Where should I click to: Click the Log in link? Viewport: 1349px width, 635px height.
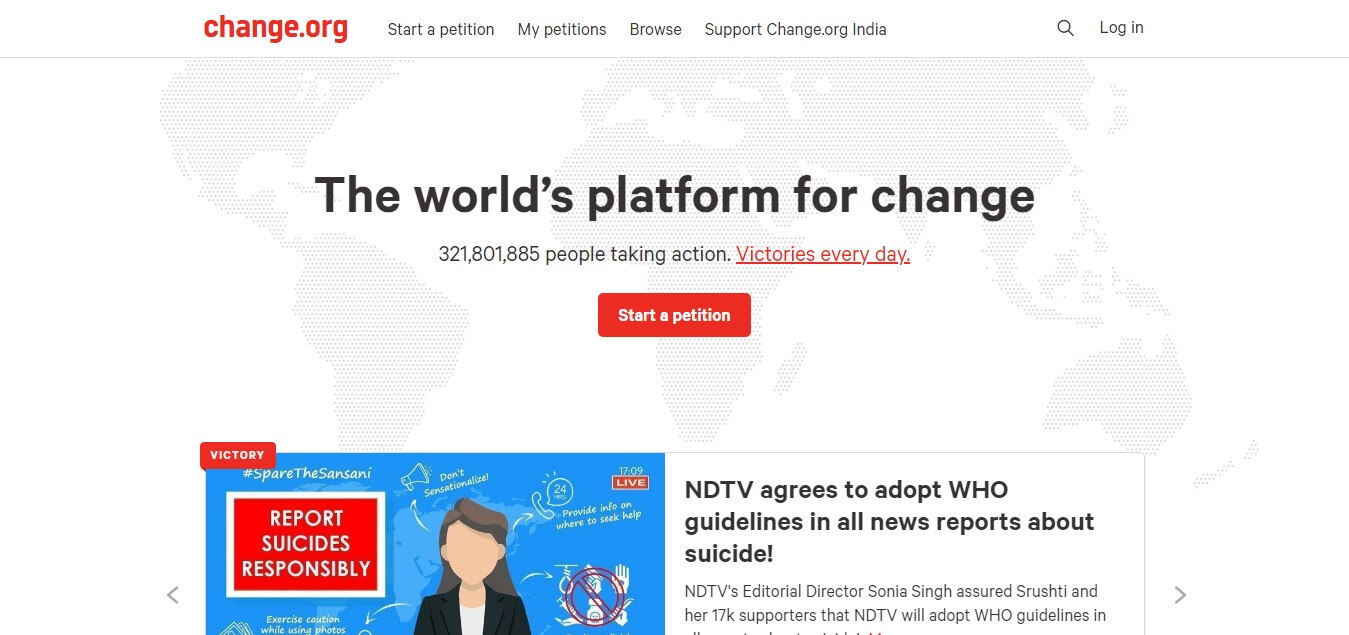[x=1121, y=28]
